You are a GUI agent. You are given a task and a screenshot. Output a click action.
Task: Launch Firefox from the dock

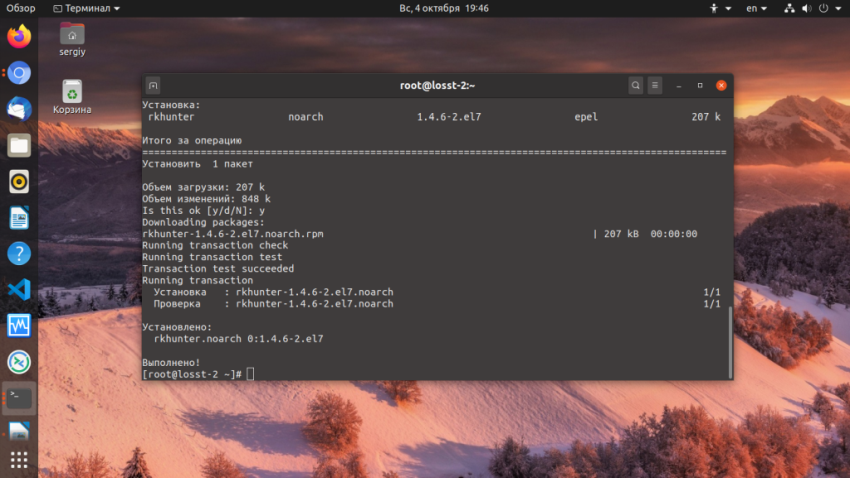(19, 37)
